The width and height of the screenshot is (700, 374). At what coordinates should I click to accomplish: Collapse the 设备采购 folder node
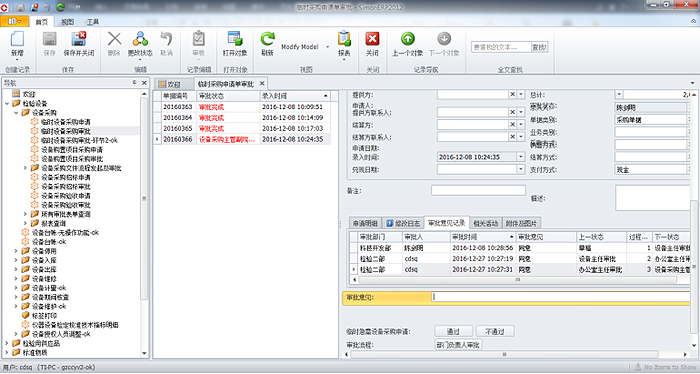(17, 113)
